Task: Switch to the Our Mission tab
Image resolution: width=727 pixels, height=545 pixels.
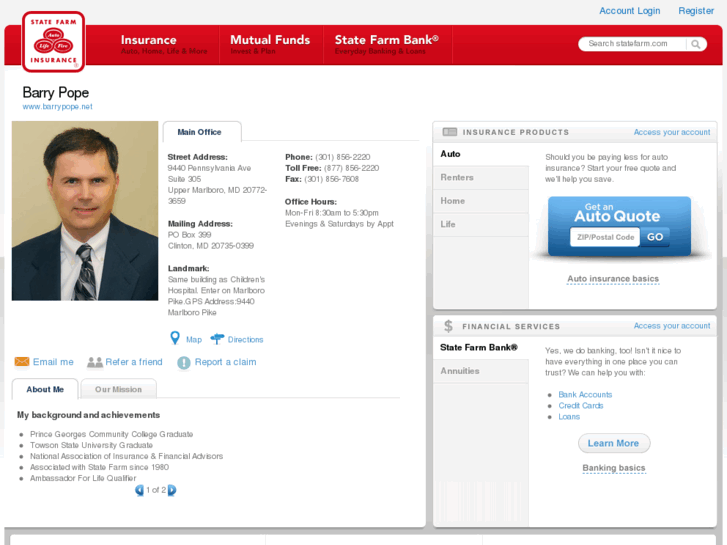Action: pyautogui.click(x=118, y=389)
